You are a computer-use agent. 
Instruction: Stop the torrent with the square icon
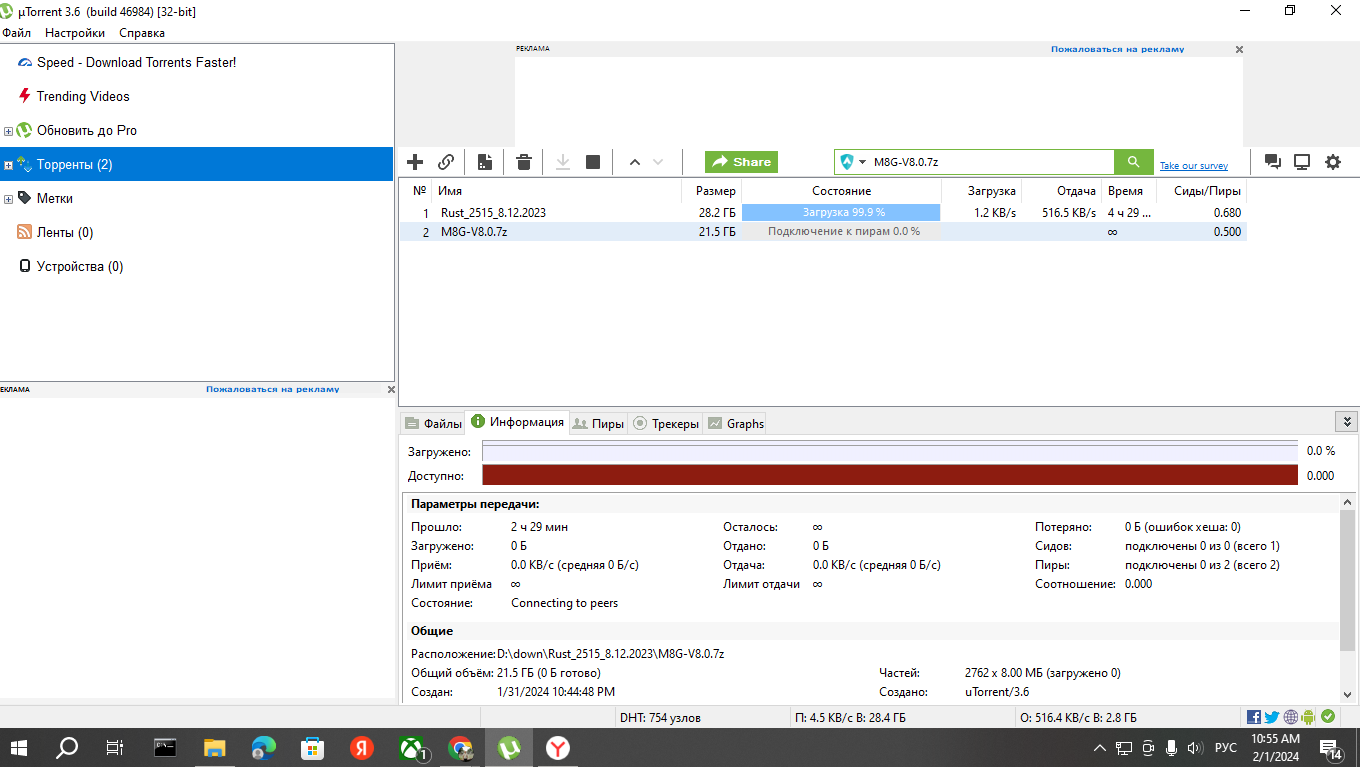[593, 162]
